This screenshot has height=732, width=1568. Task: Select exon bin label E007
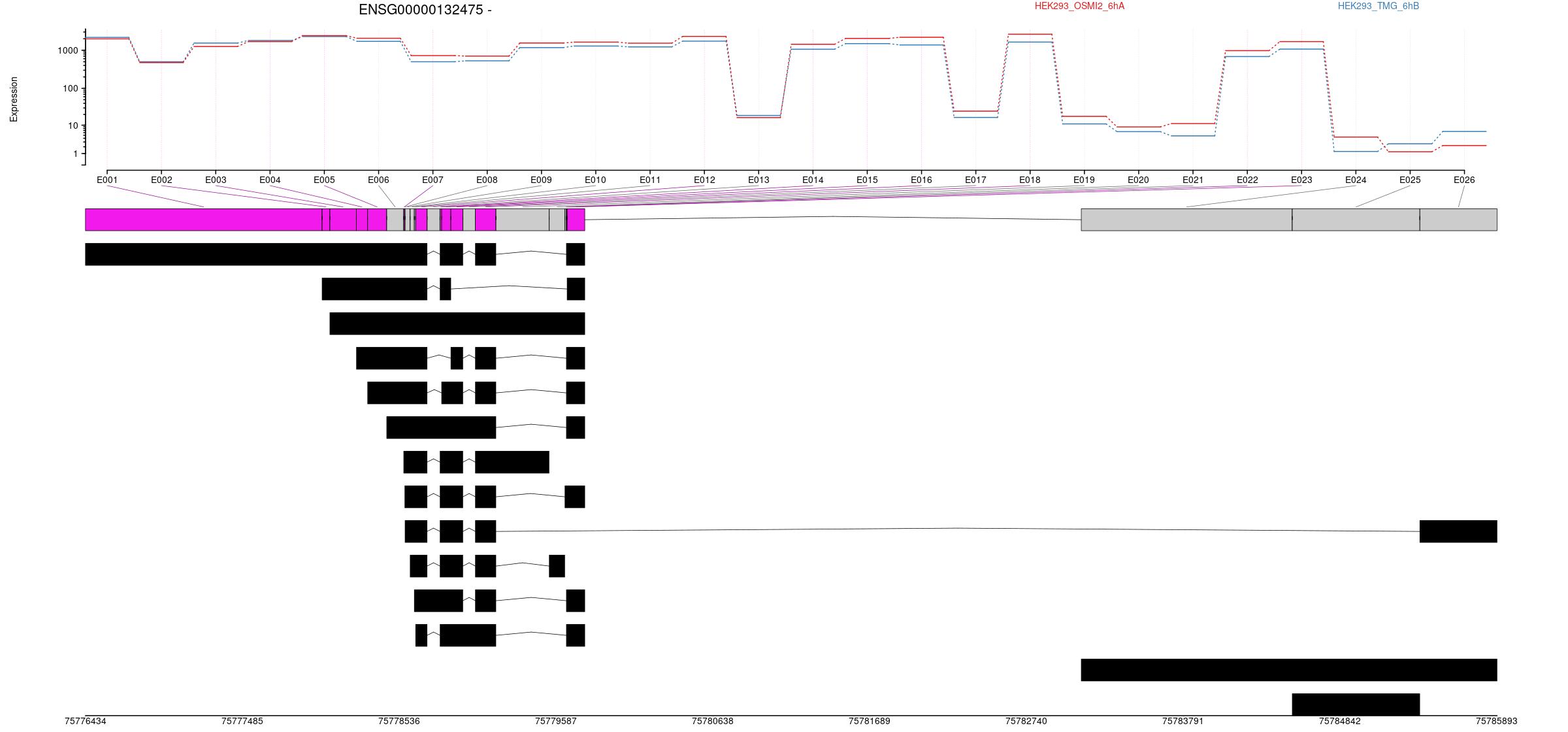click(433, 180)
